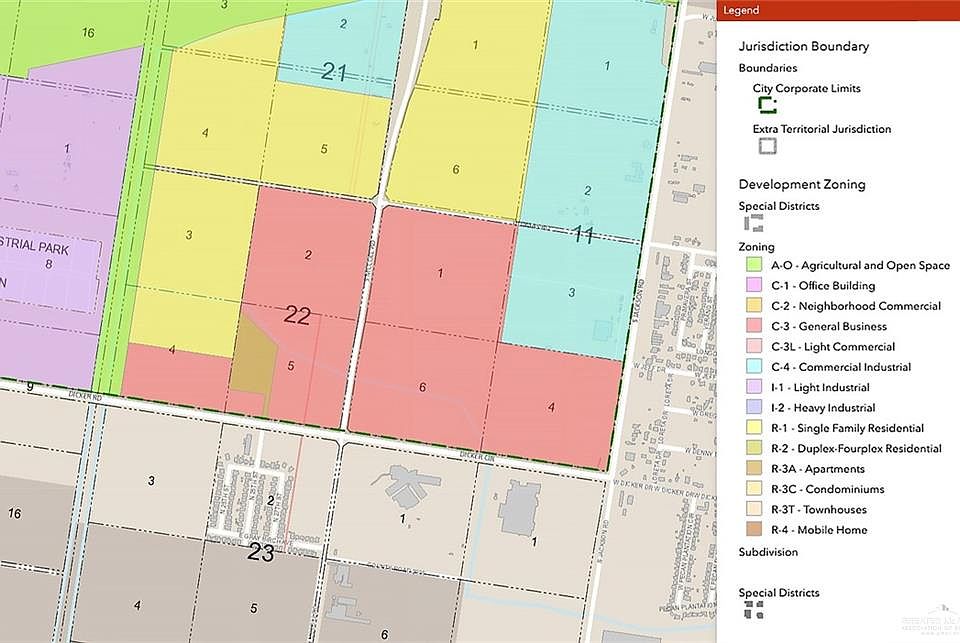Click the C-3 General Business color swatch
Image resolution: width=960 pixels, height=643 pixels.
pyautogui.click(x=755, y=327)
